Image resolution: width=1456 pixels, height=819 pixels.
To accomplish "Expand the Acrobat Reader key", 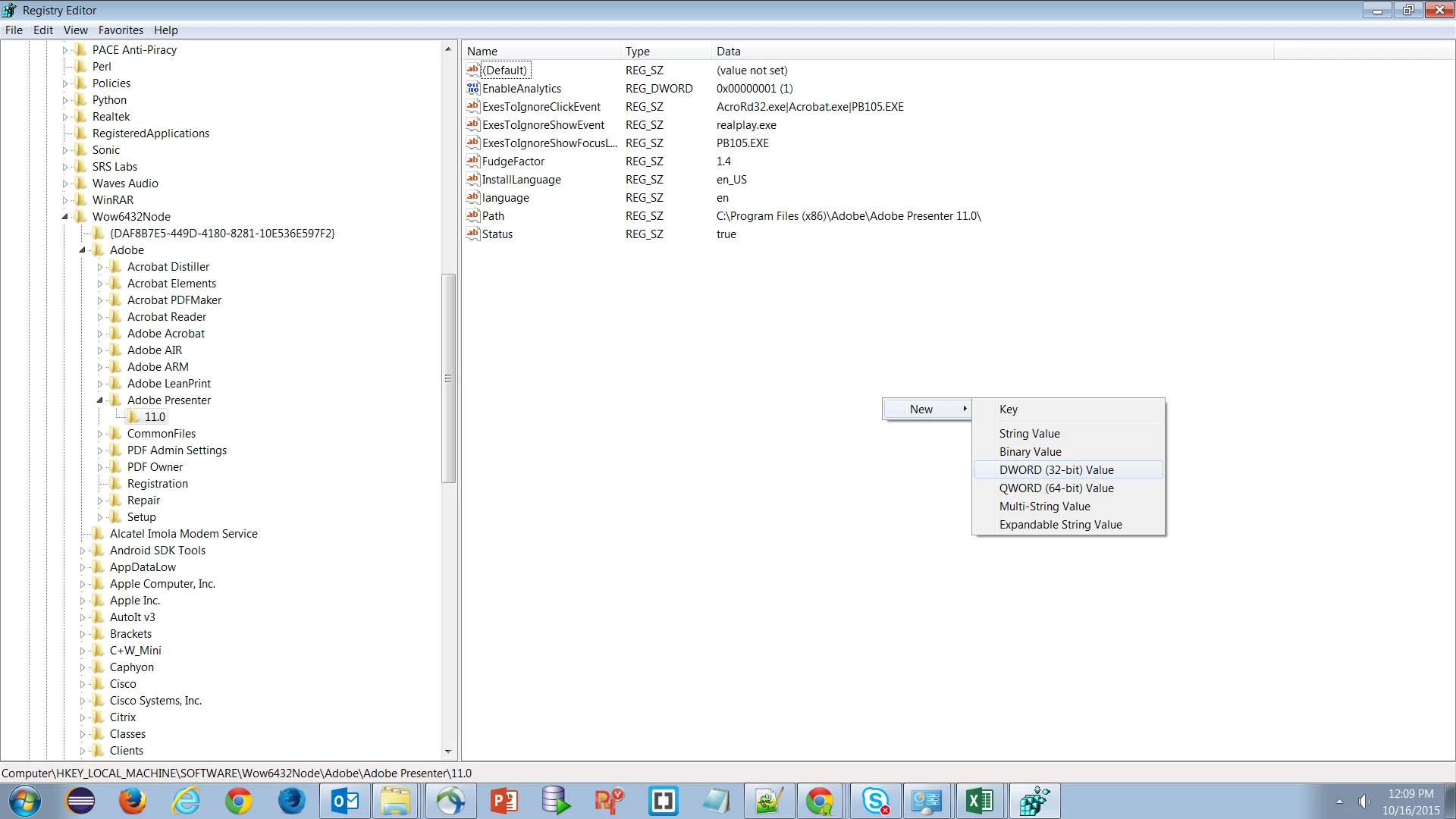I will (x=99, y=317).
